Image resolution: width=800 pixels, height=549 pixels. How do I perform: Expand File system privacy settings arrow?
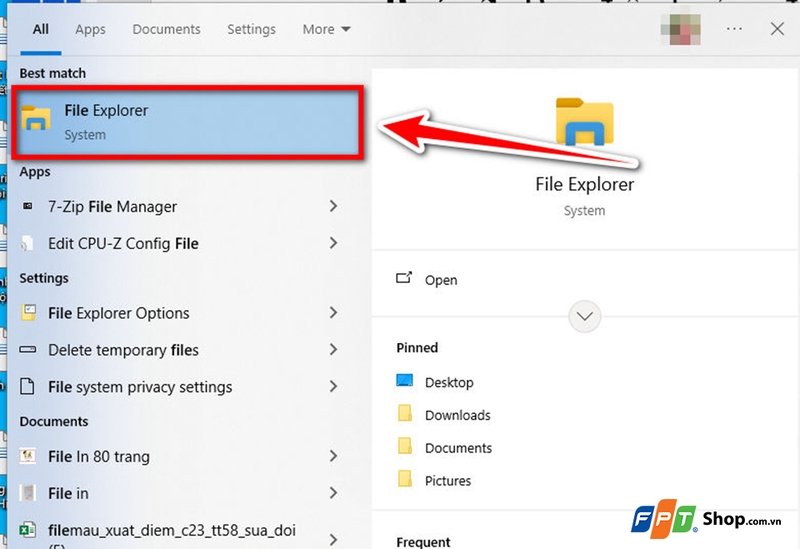[334, 387]
